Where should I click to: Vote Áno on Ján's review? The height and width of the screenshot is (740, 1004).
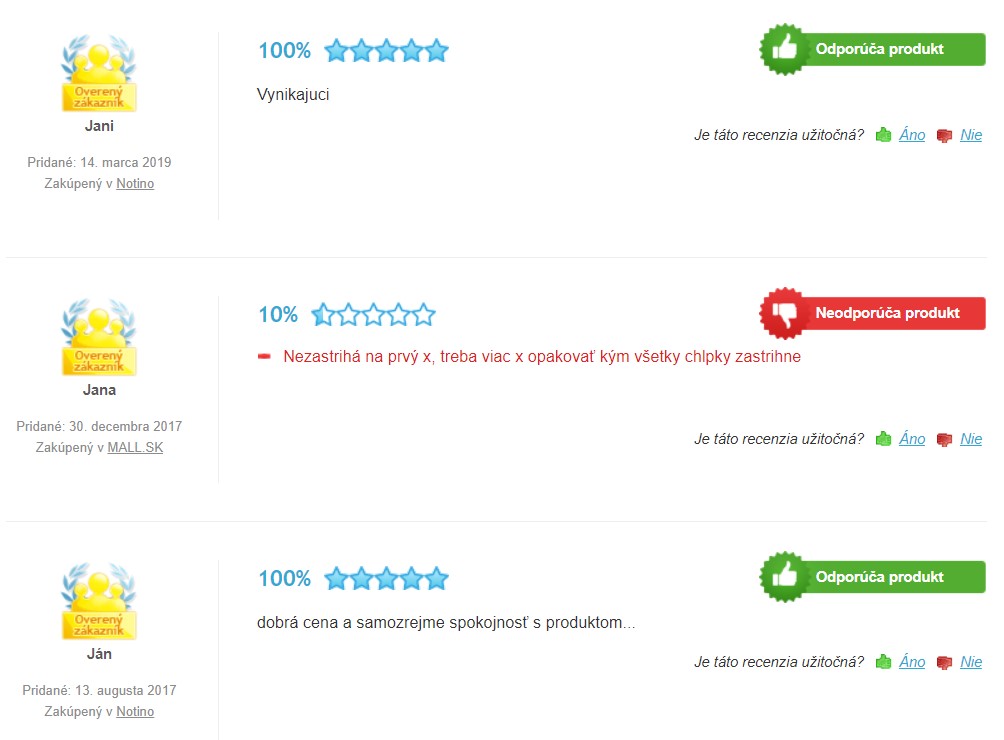912,662
